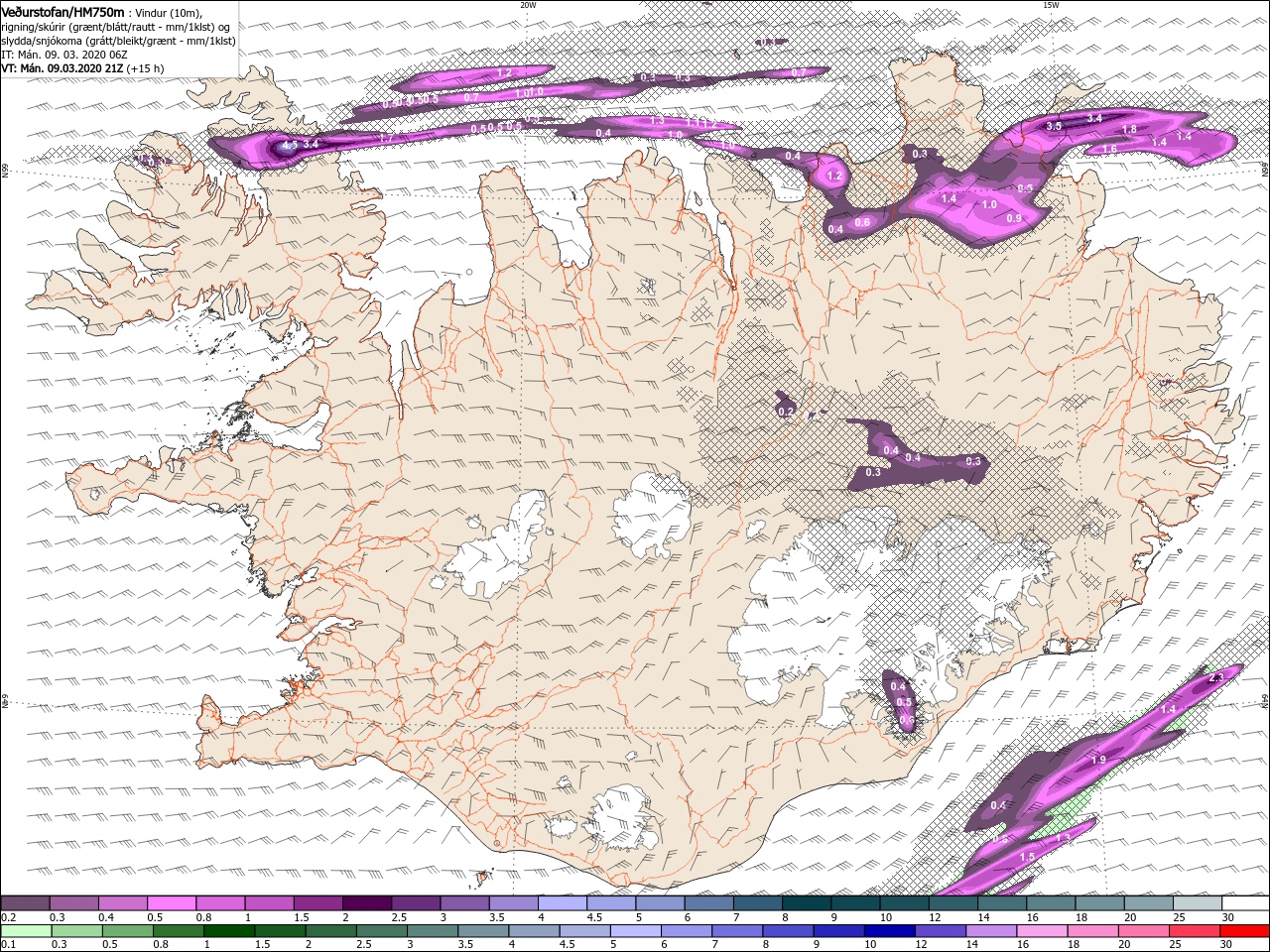The image size is (1270, 952).
Task: Click the 15W longitude label at top
Action: 1051,5
